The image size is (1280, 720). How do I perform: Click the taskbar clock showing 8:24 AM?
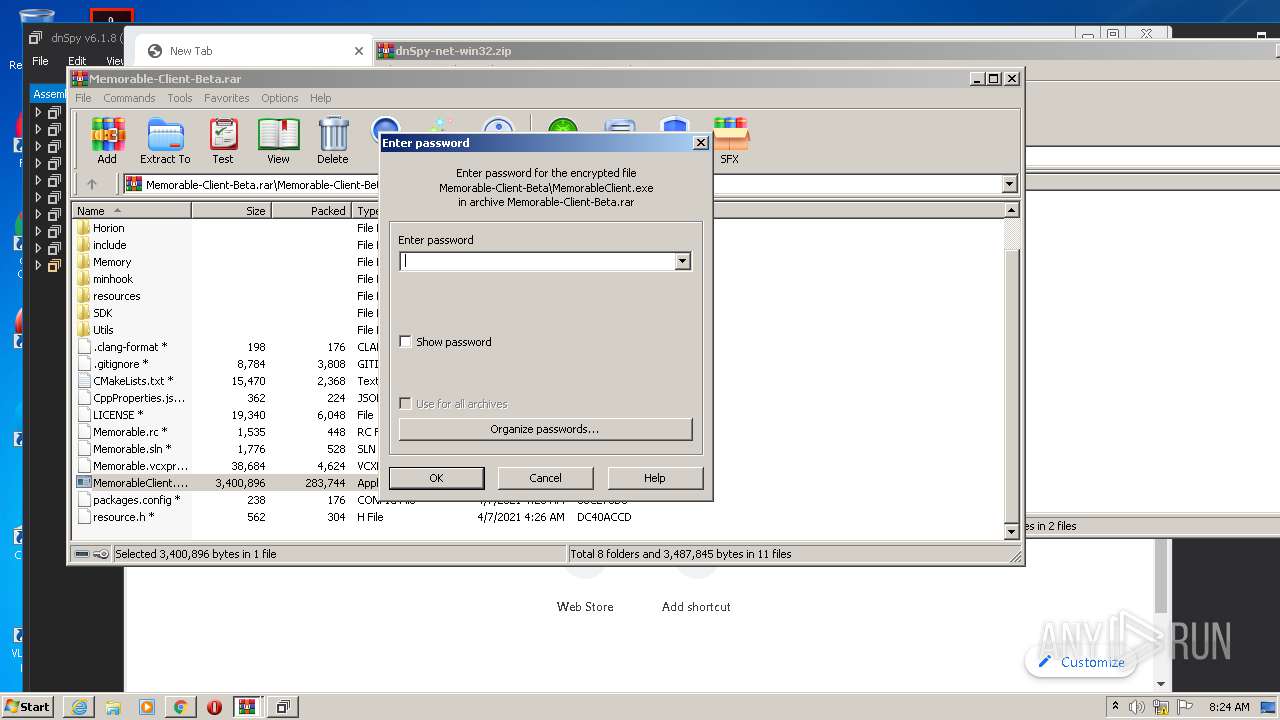[x=1229, y=707]
